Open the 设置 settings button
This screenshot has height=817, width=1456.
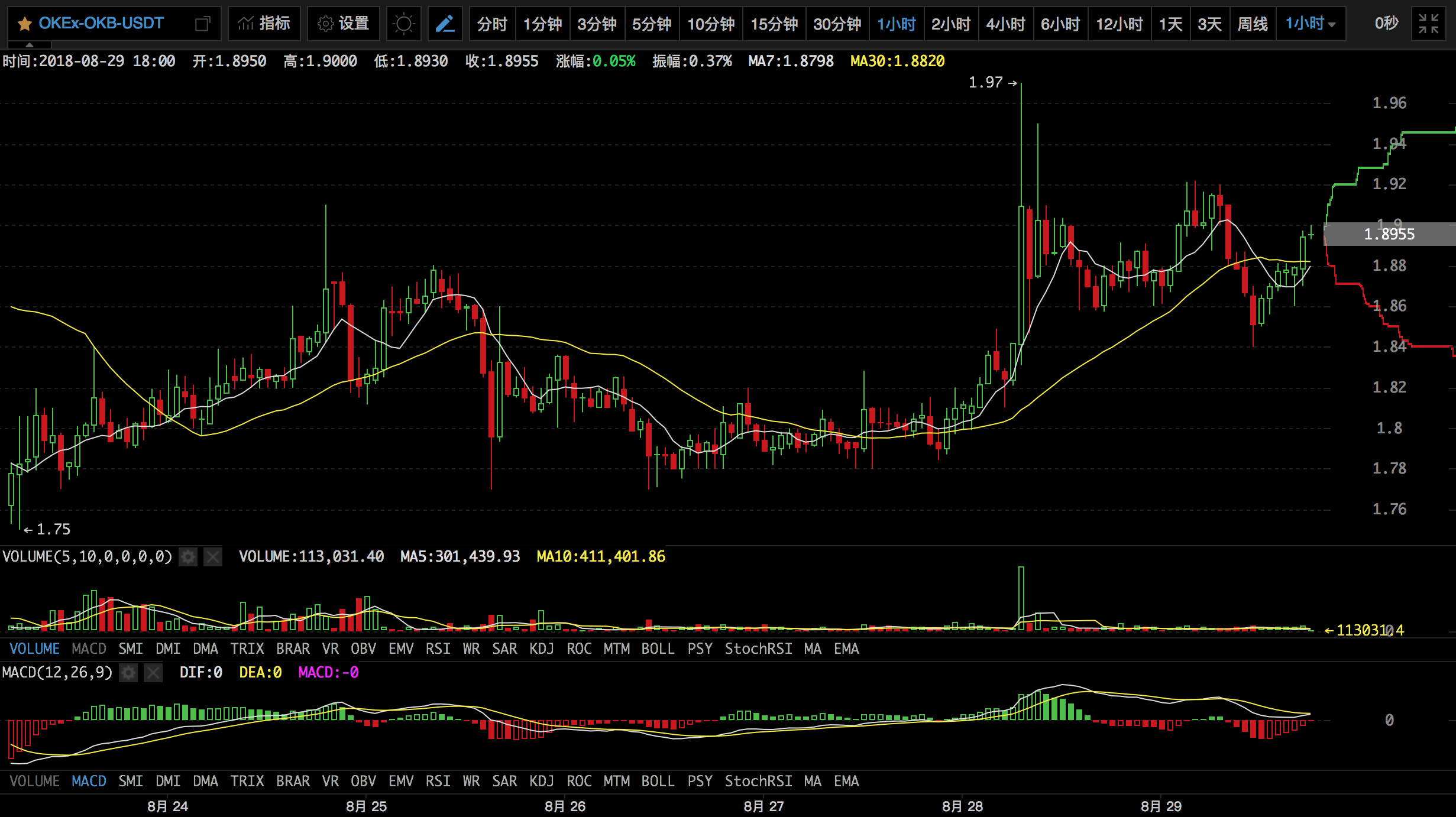point(344,24)
